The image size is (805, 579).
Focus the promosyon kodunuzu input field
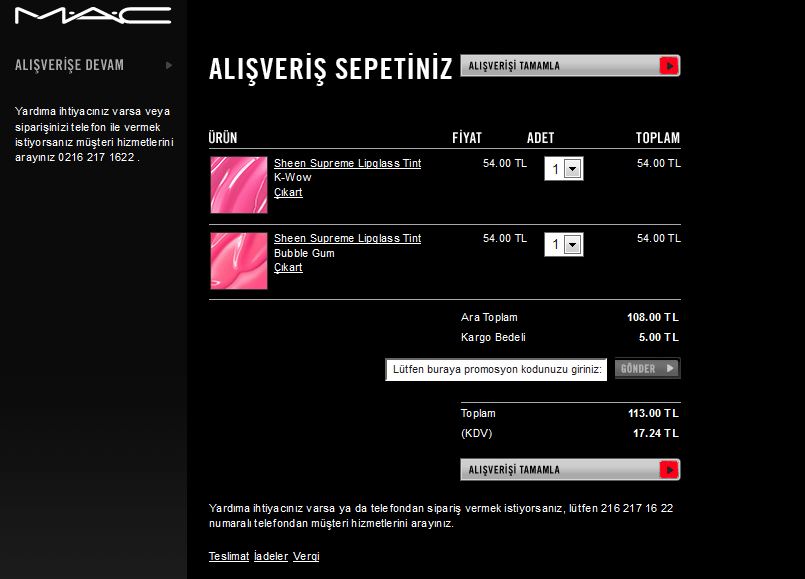496,370
